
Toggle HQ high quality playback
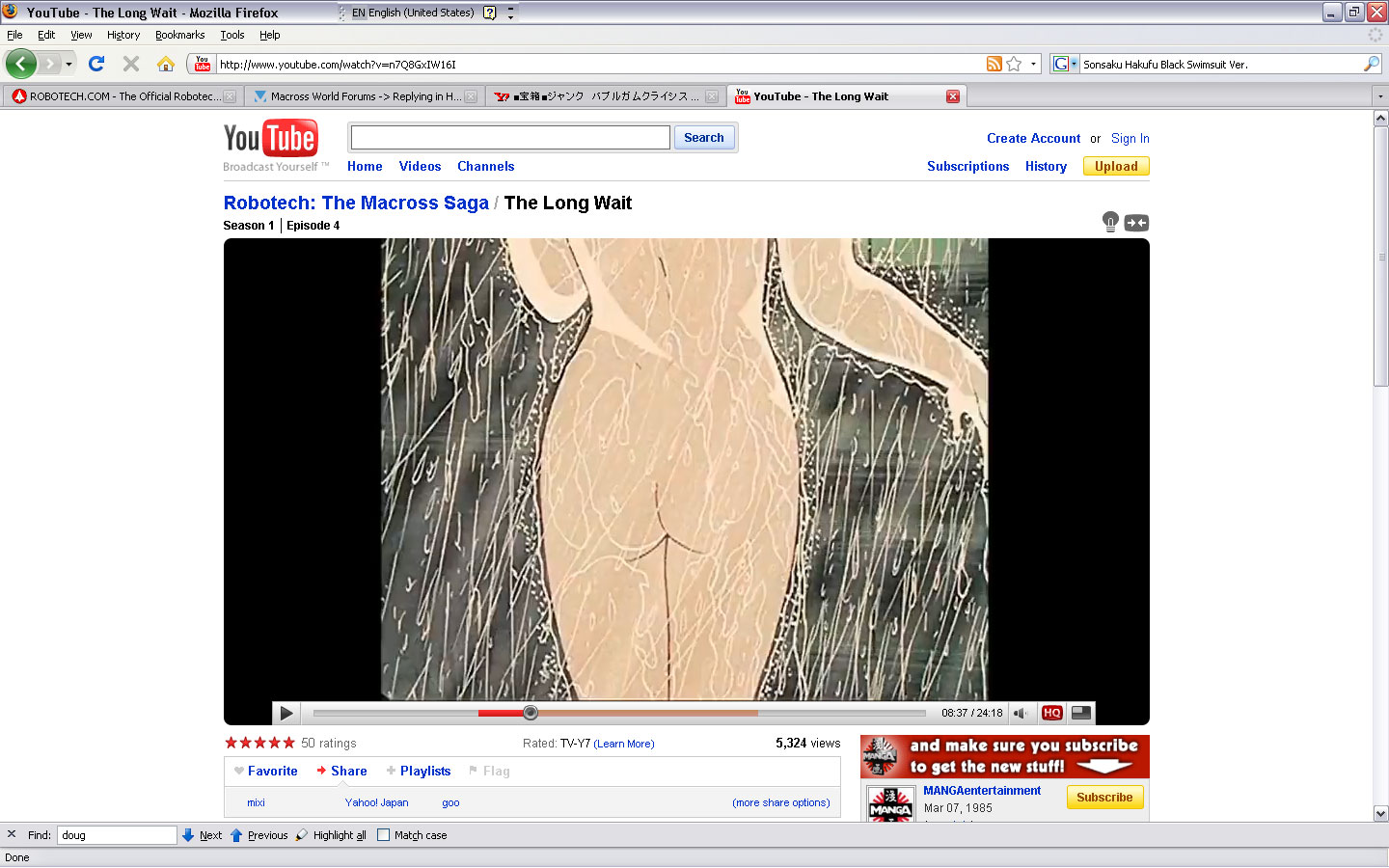1052,713
